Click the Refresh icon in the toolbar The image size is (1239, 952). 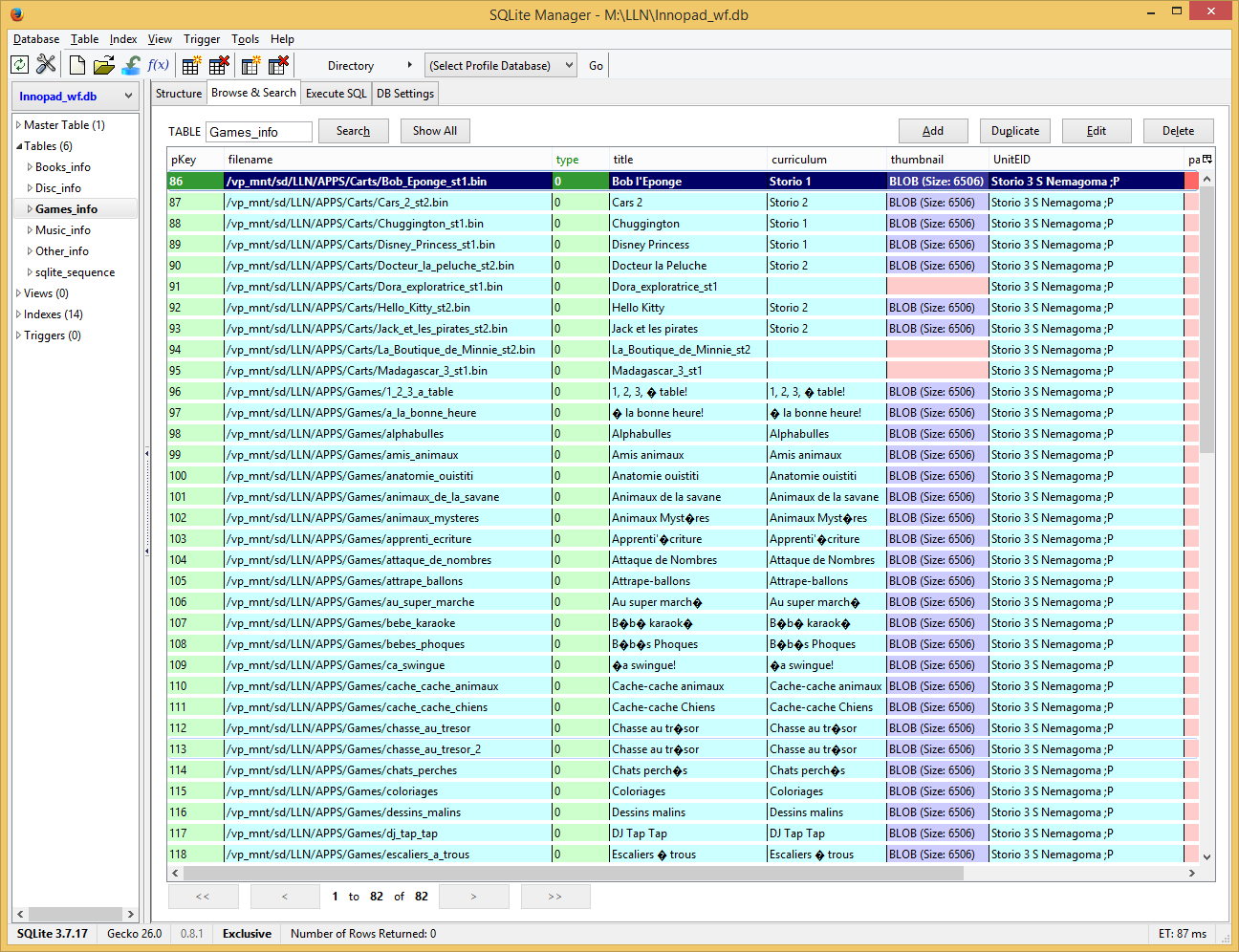19,65
